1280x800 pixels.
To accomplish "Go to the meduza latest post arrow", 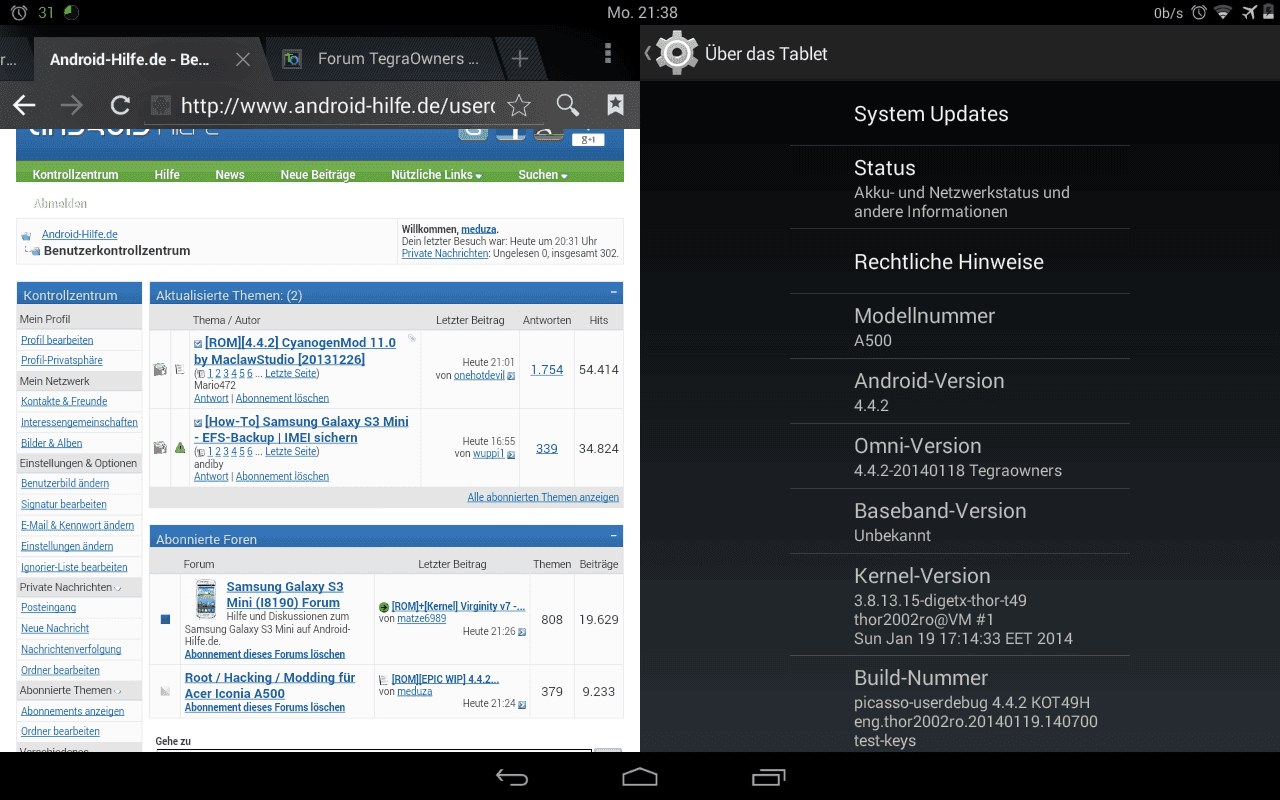I will coord(522,704).
